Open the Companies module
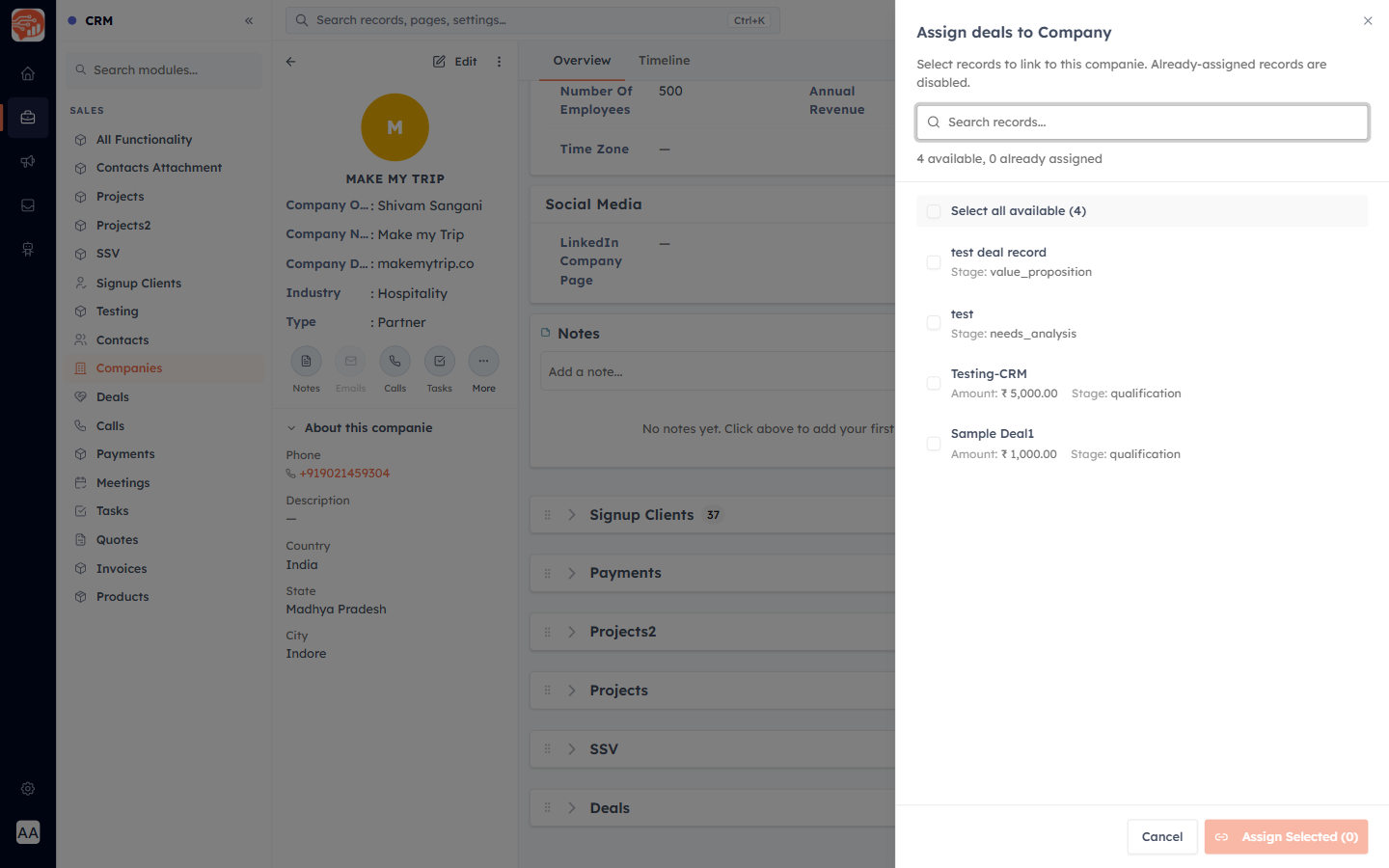Viewport: 1389px width, 868px height. 164,368
